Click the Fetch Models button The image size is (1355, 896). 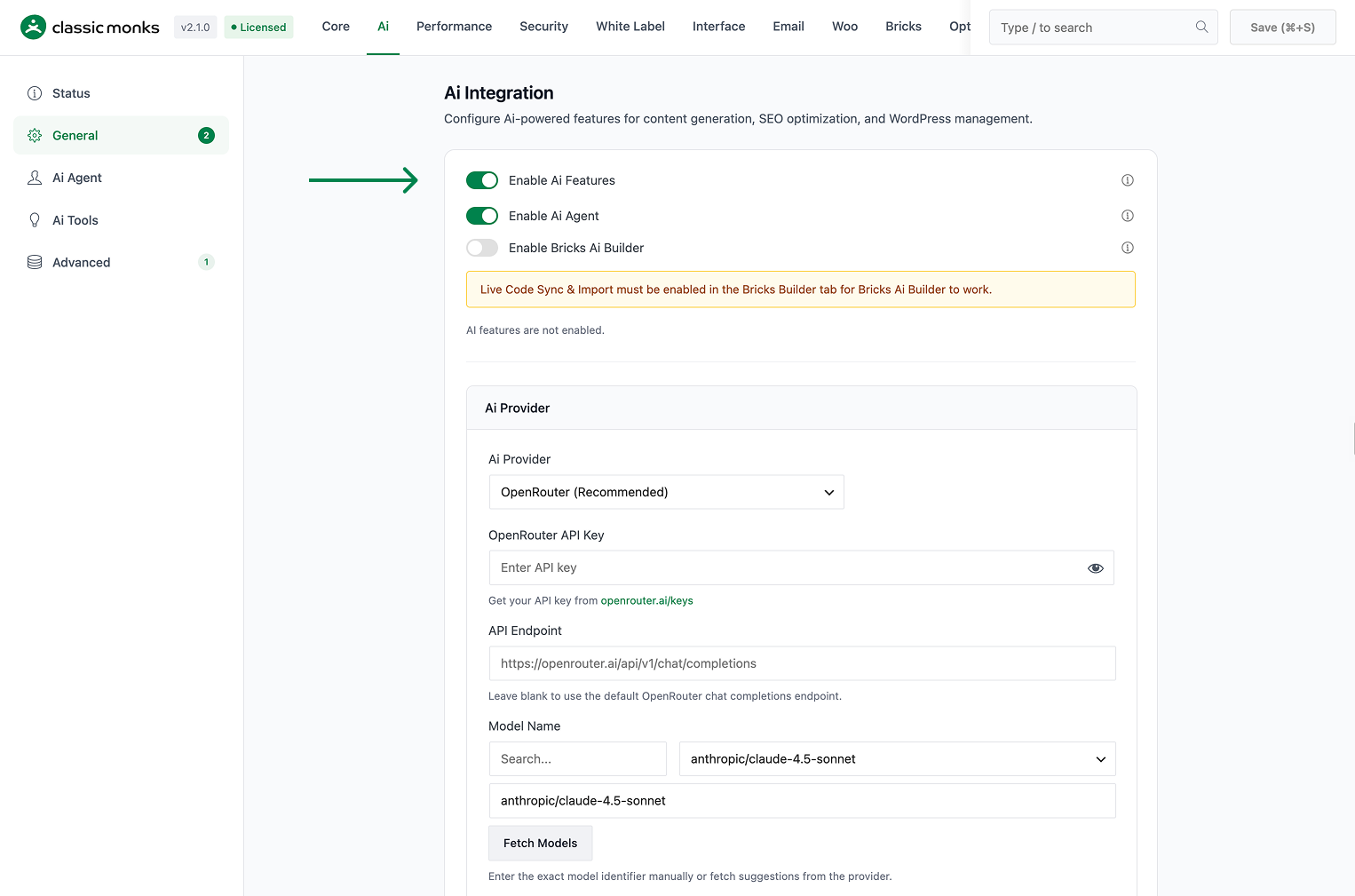point(540,844)
